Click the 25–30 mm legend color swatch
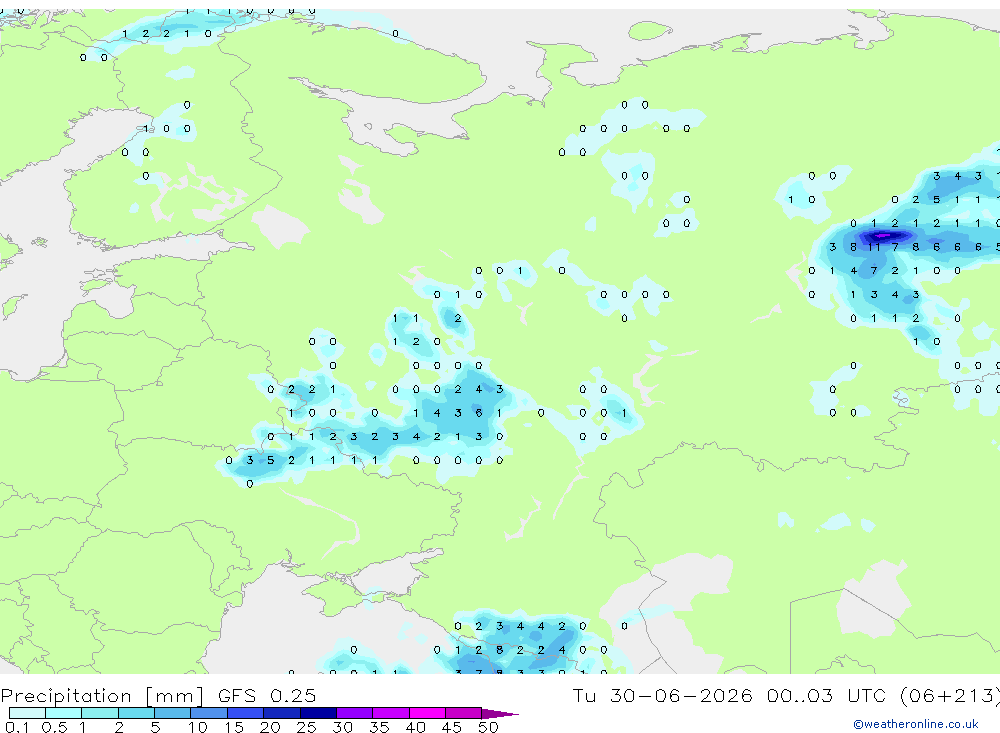The image size is (1000, 733). [x=318, y=713]
